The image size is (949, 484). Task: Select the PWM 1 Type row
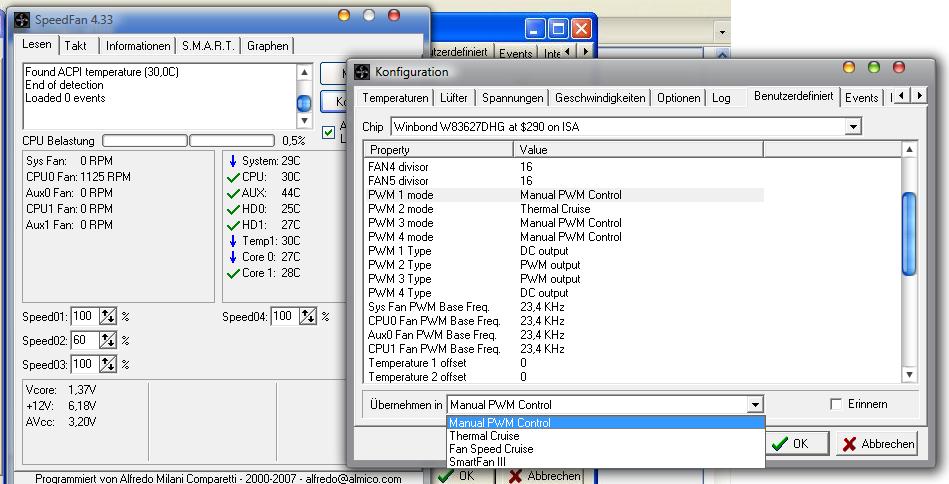(x=564, y=250)
